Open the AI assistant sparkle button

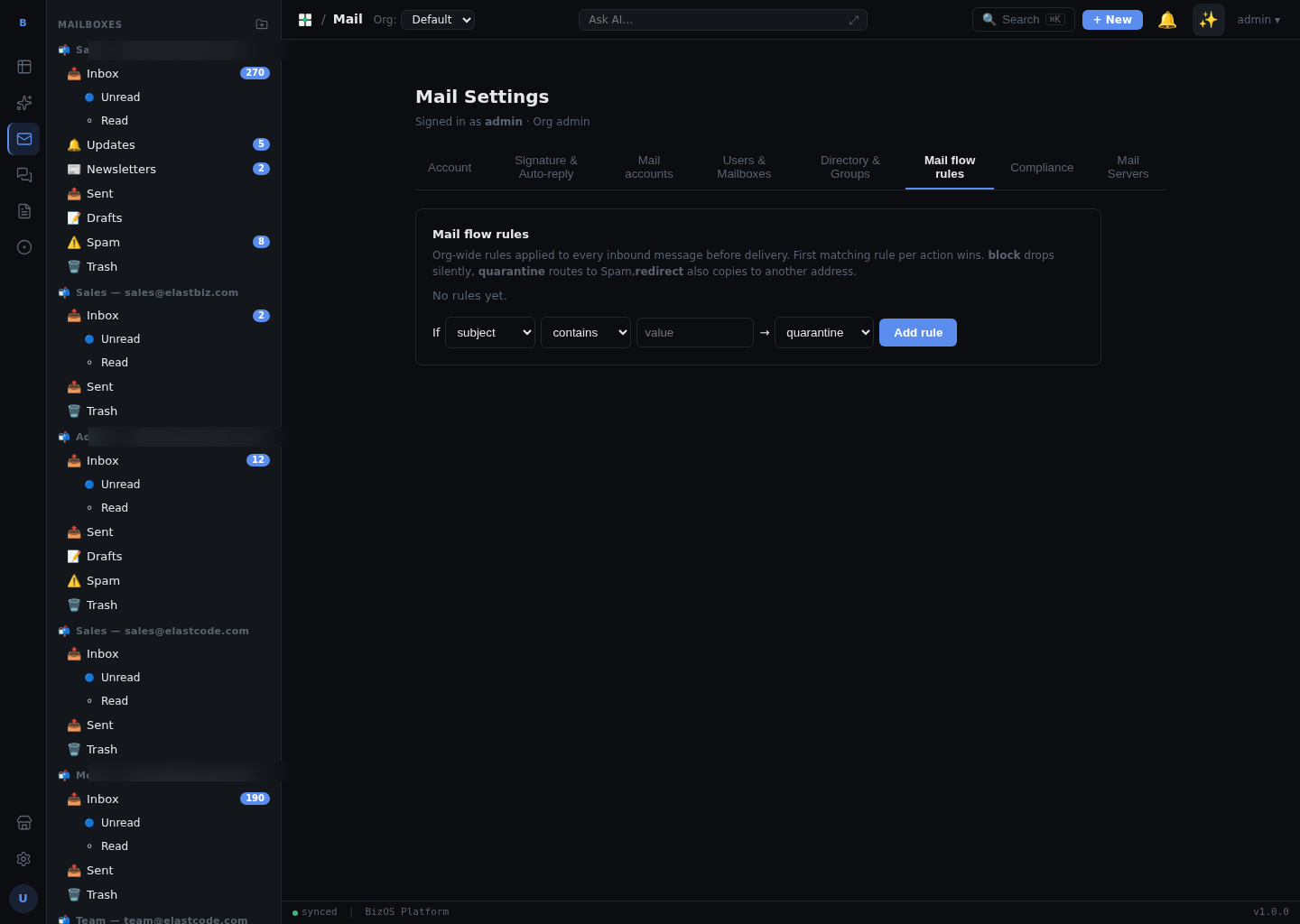tap(1209, 20)
